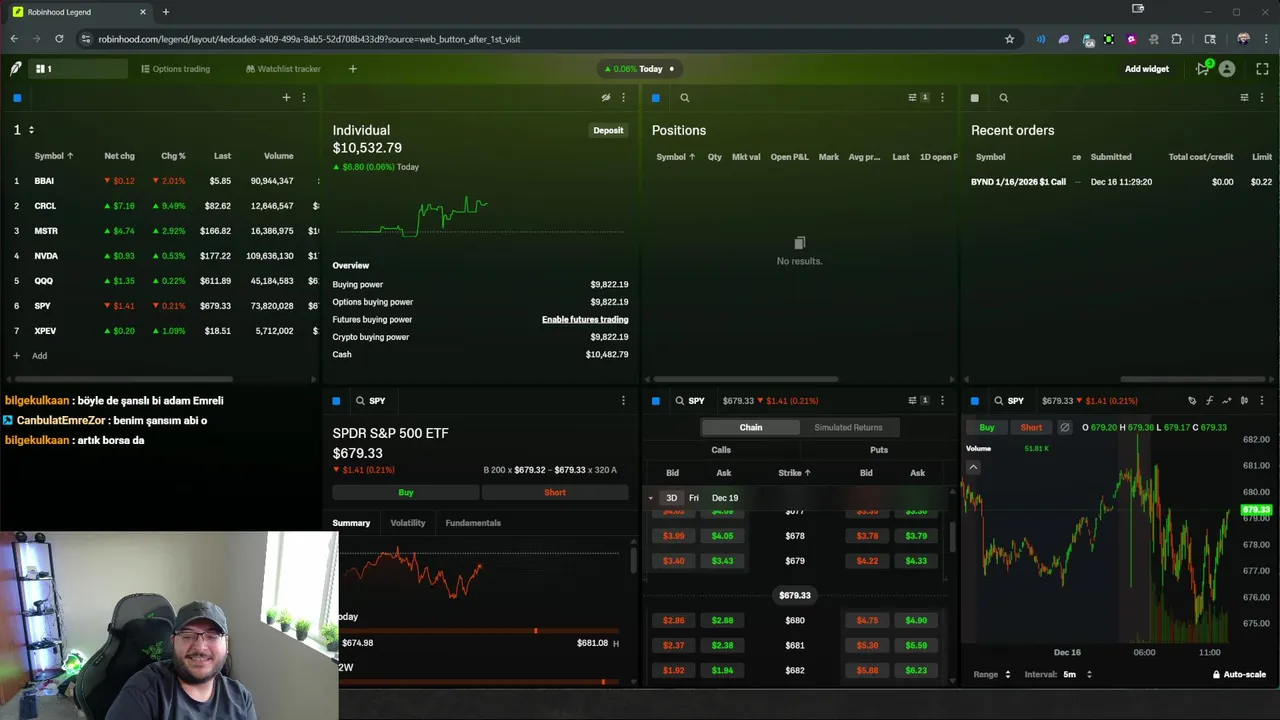
Task: Add a column in the watchlist widget
Action: coord(286,98)
